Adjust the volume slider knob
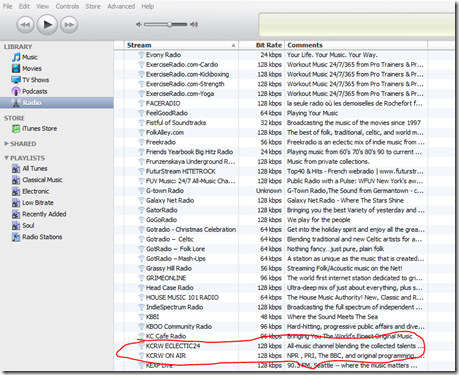This screenshot has height=375, width=459. 170,24
